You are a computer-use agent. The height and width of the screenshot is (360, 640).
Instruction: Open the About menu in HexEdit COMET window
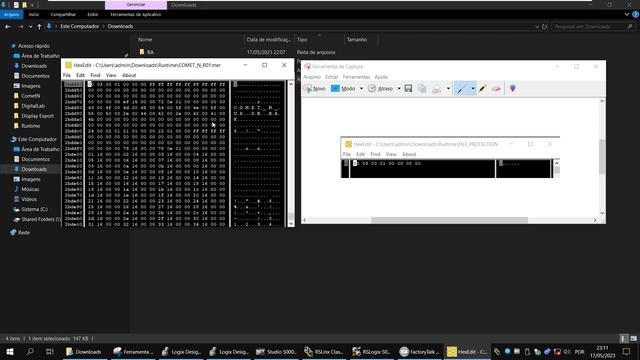(x=129, y=75)
